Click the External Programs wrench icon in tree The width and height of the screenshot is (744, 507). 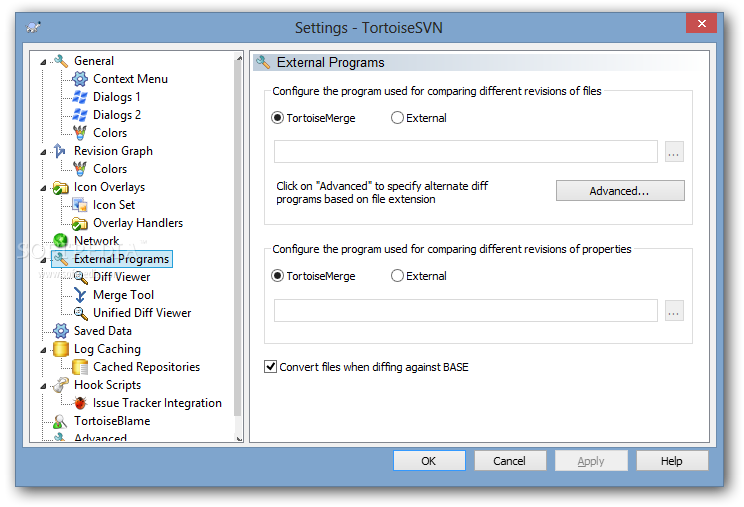coord(61,259)
